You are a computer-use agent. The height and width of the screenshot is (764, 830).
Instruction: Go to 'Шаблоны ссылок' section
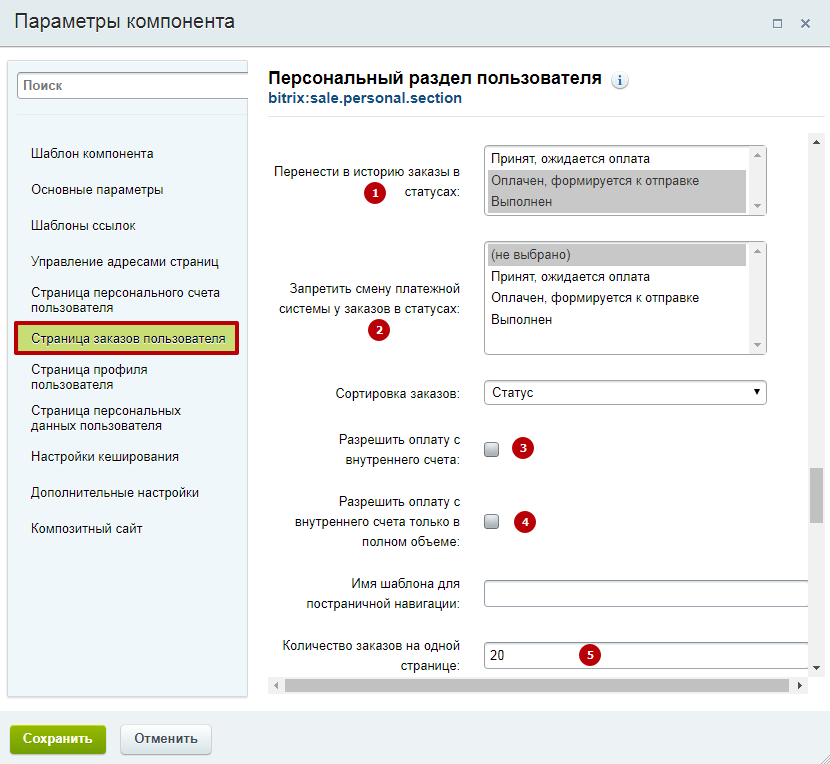tap(83, 226)
